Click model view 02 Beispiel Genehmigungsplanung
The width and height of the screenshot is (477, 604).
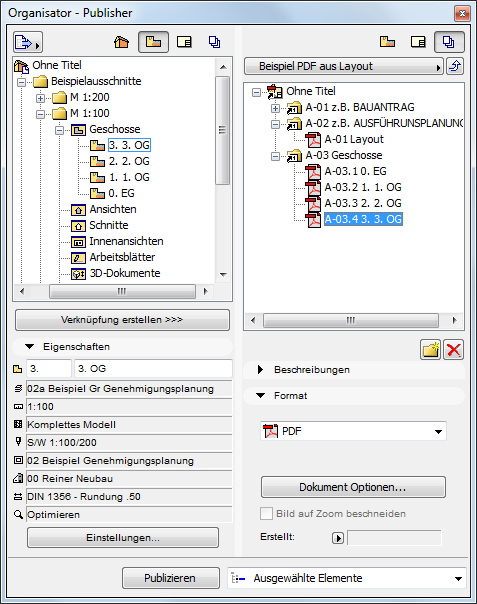tap(129, 460)
